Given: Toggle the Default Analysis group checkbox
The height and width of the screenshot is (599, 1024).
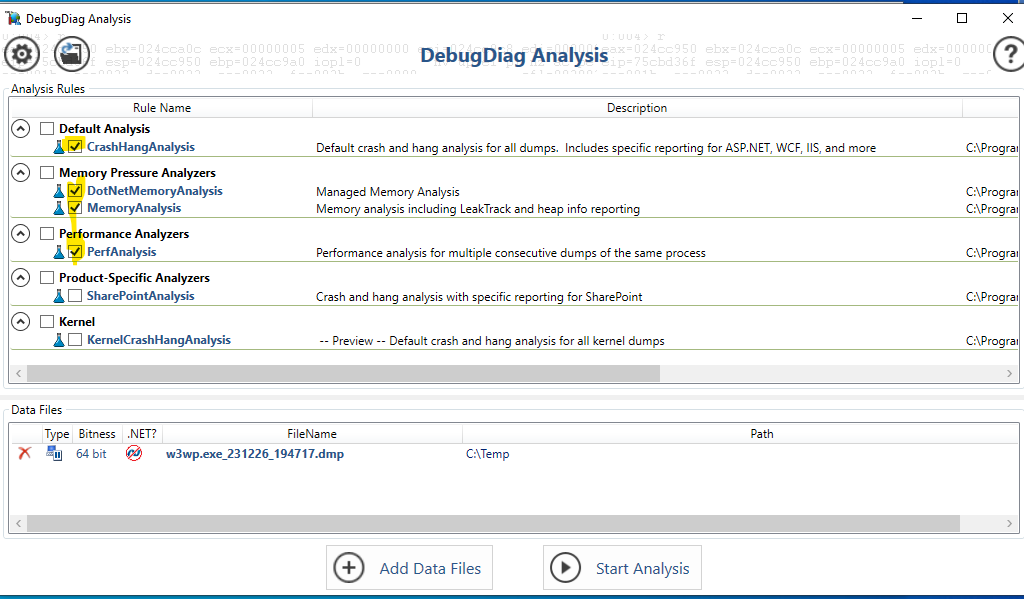Looking at the screenshot, I should point(47,129).
